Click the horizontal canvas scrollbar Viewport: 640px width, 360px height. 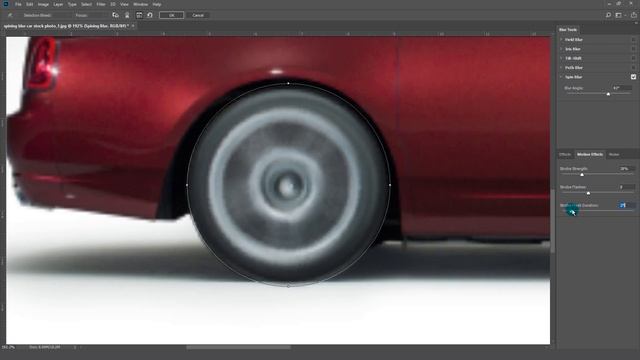(238, 347)
